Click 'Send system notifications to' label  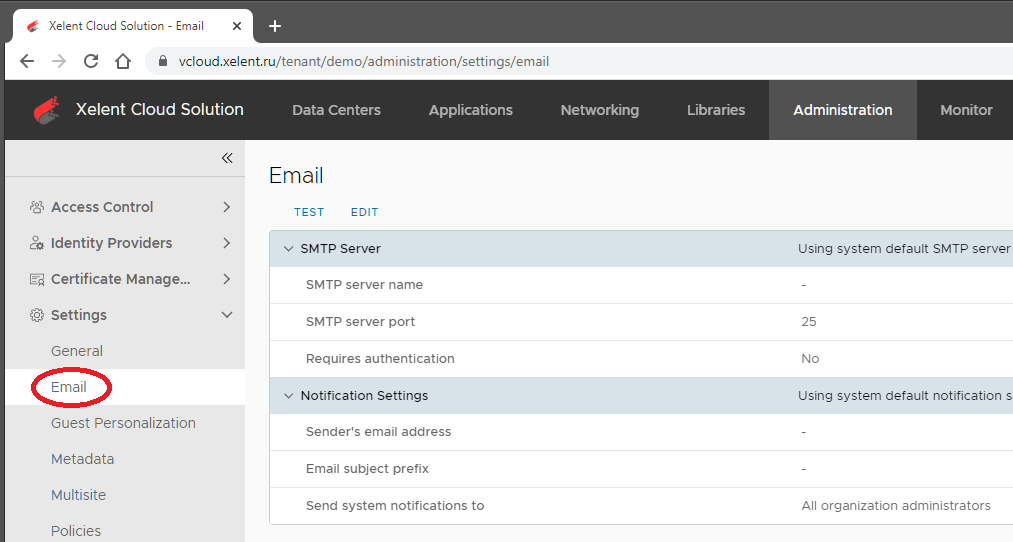[395, 505]
